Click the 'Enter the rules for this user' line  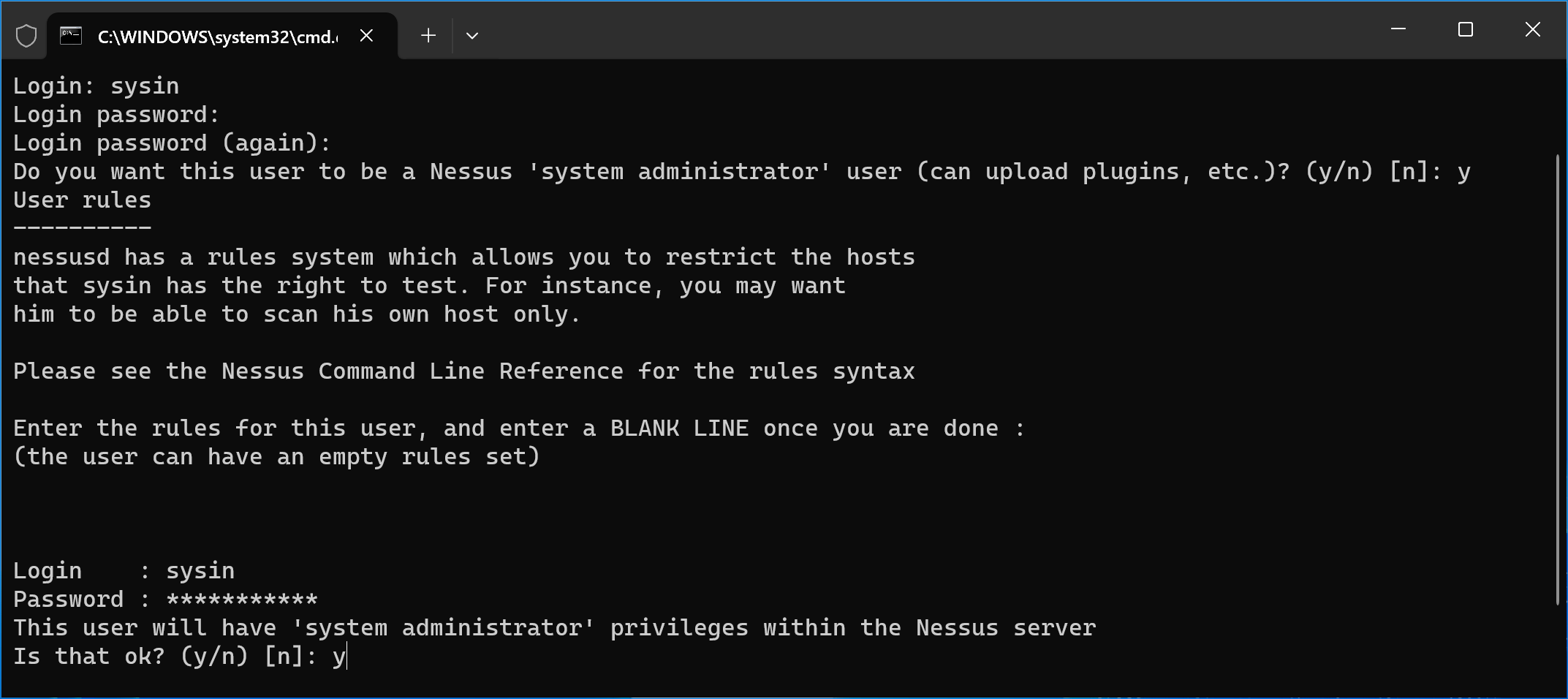click(x=519, y=428)
